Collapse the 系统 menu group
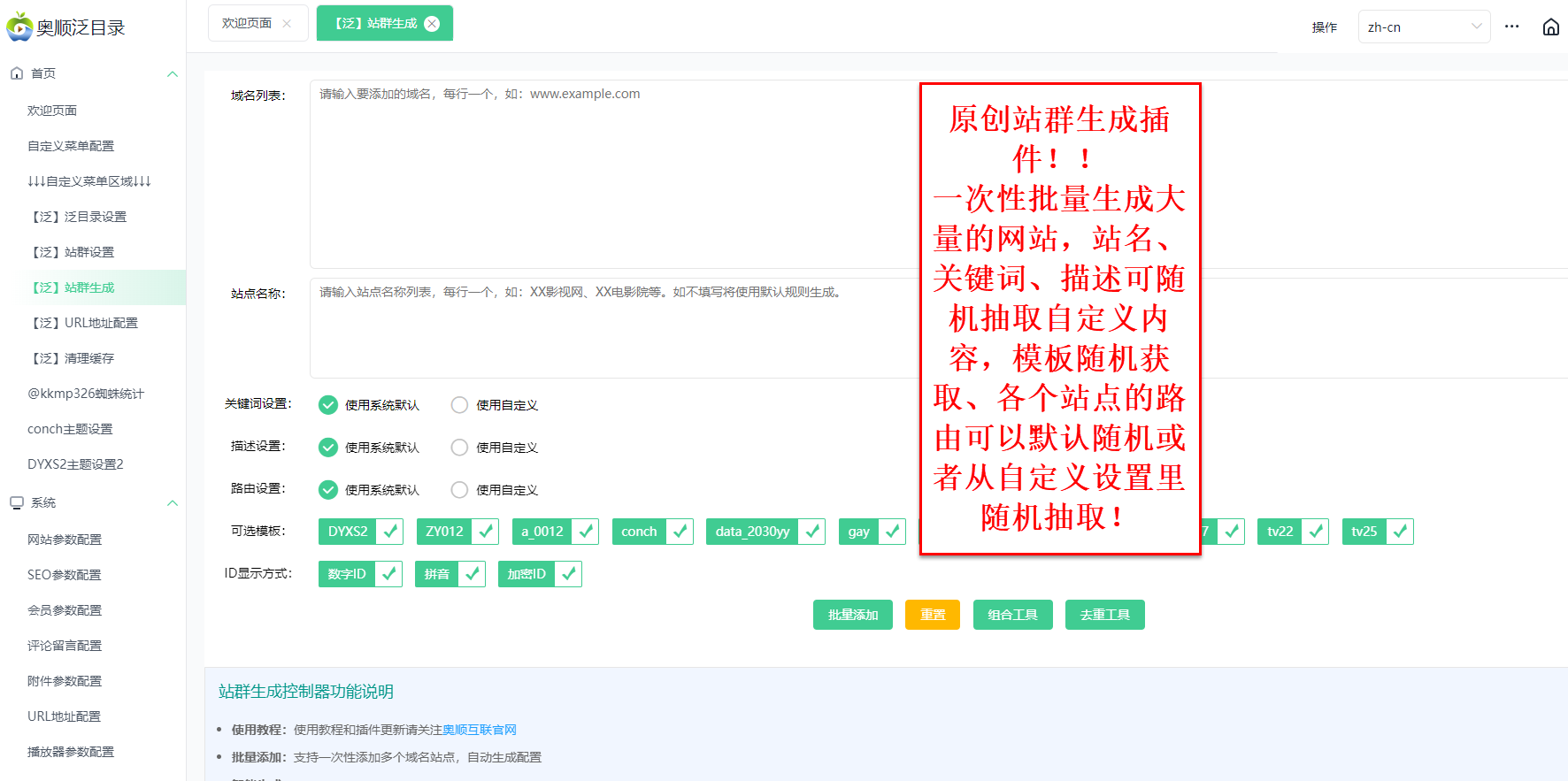This screenshot has height=781, width=1568. coord(173,503)
